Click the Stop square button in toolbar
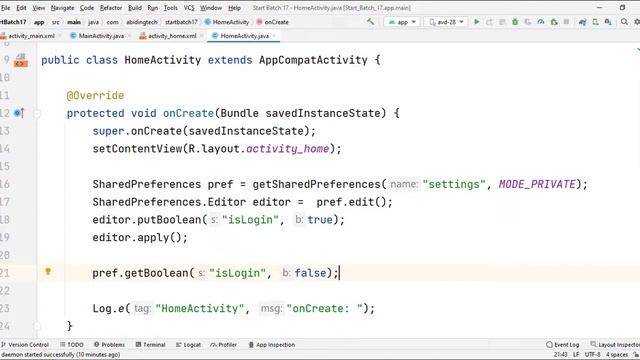Screen dimensions: 640x360 coord(566,22)
